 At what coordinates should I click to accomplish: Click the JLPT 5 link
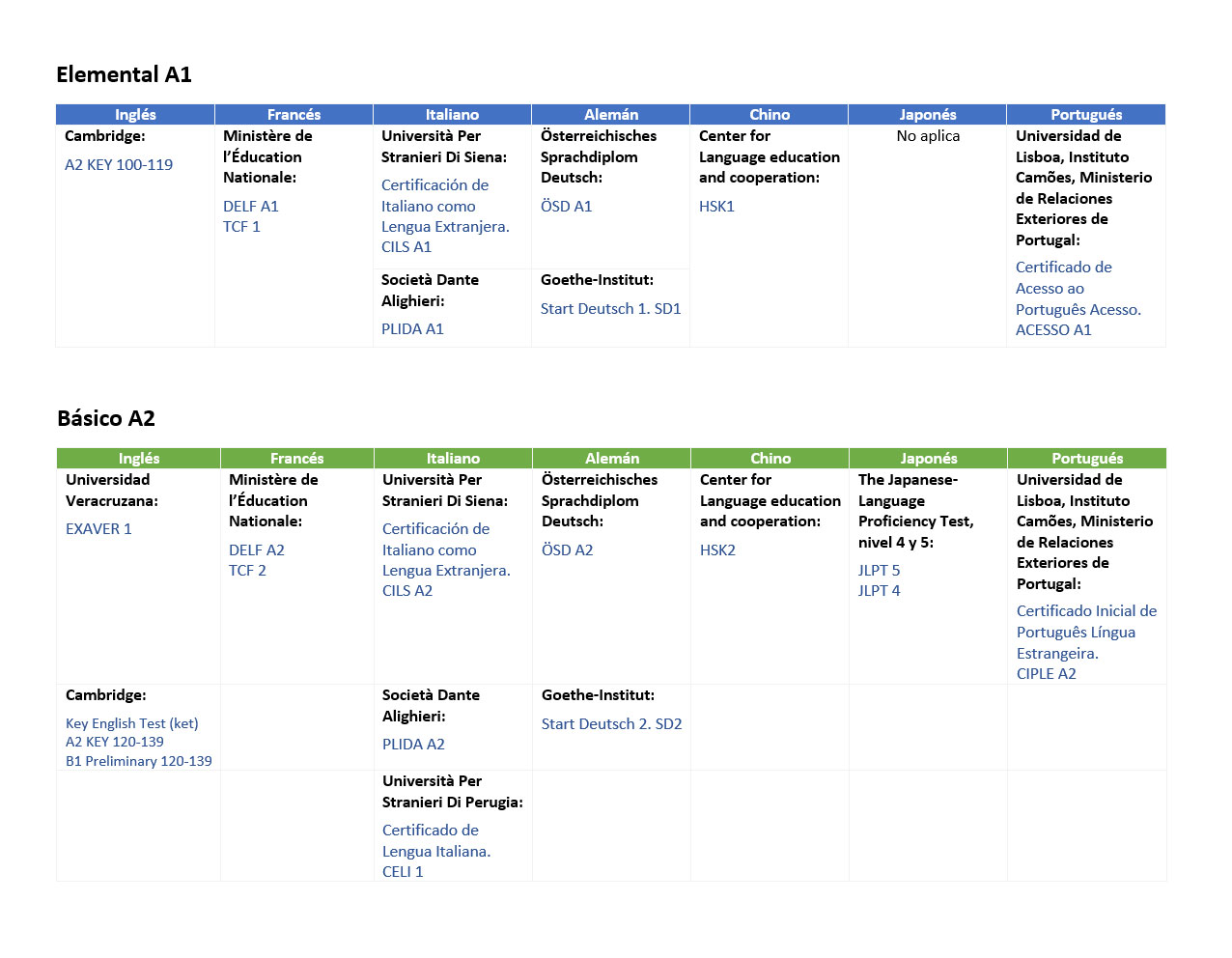tap(879, 571)
